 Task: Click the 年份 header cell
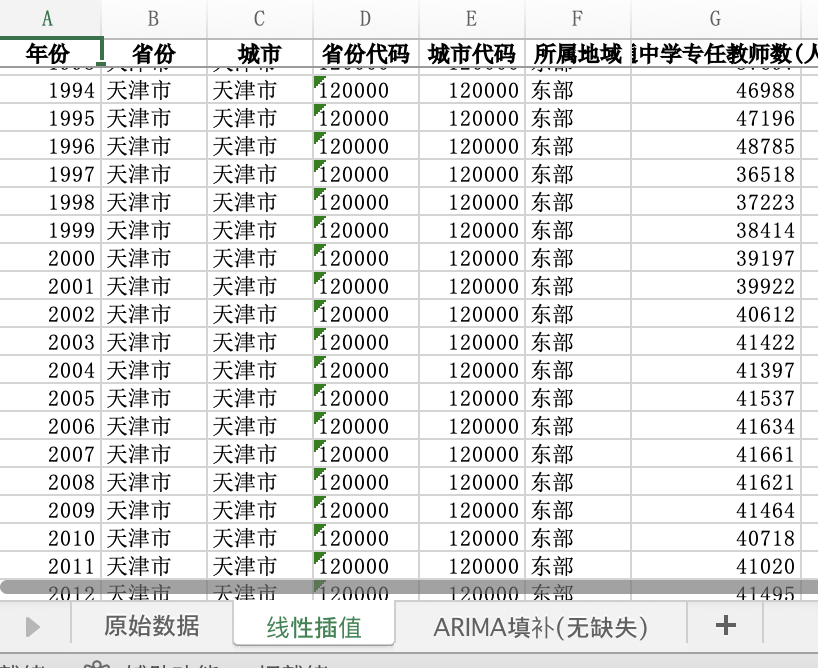pyautogui.click(x=50, y=53)
